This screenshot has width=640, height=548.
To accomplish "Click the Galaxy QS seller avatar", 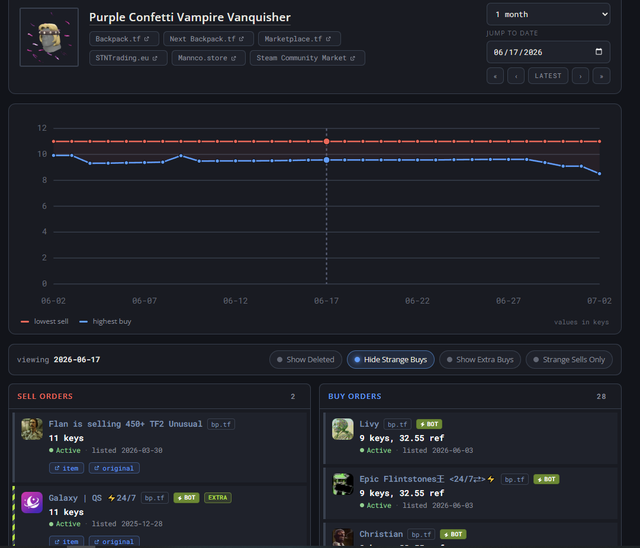I will (x=32, y=502).
